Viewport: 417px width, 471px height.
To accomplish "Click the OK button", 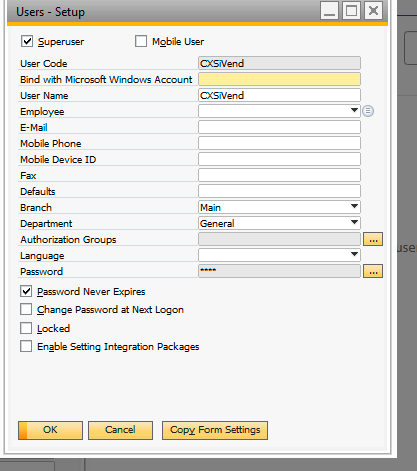I will [50, 430].
